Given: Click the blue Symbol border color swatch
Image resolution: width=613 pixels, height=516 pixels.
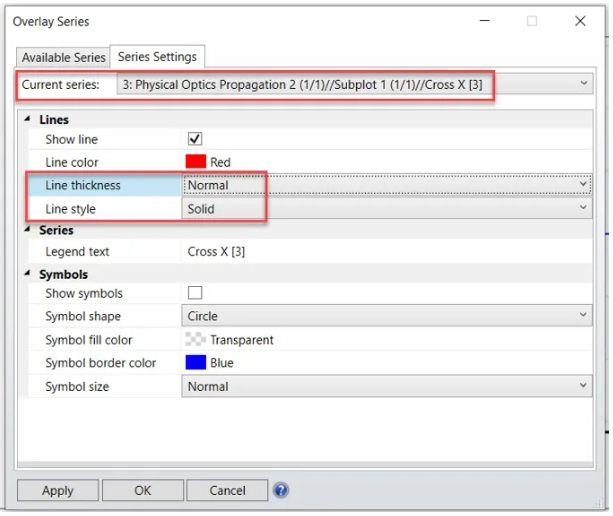Looking at the screenshot, I should pyautogui.click(x=195, y=363).
